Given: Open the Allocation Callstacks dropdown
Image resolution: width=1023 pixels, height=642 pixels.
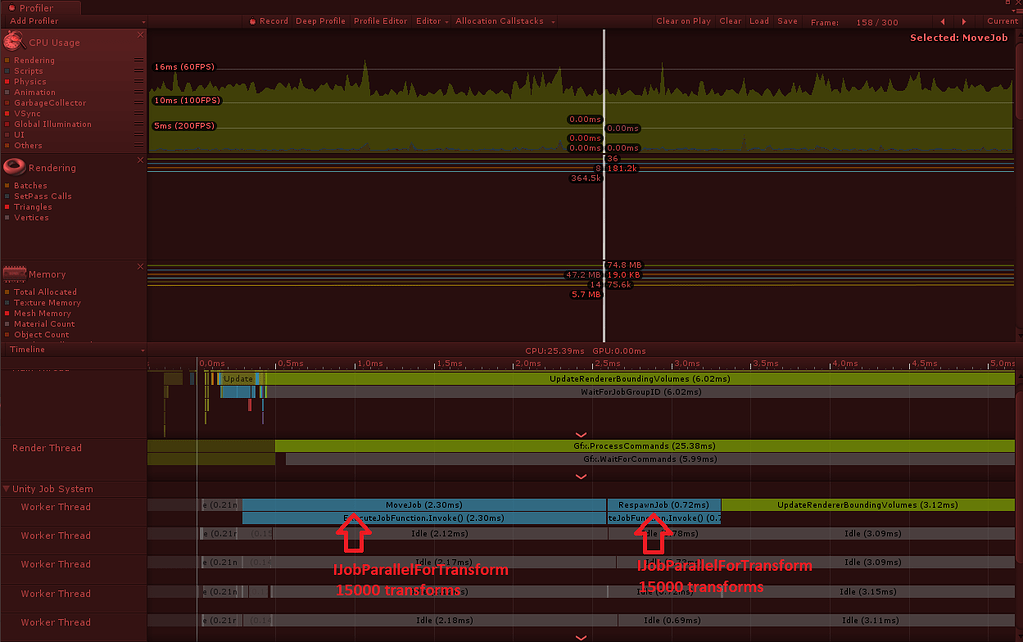Looking at the screenshot, I should [499, 20].
